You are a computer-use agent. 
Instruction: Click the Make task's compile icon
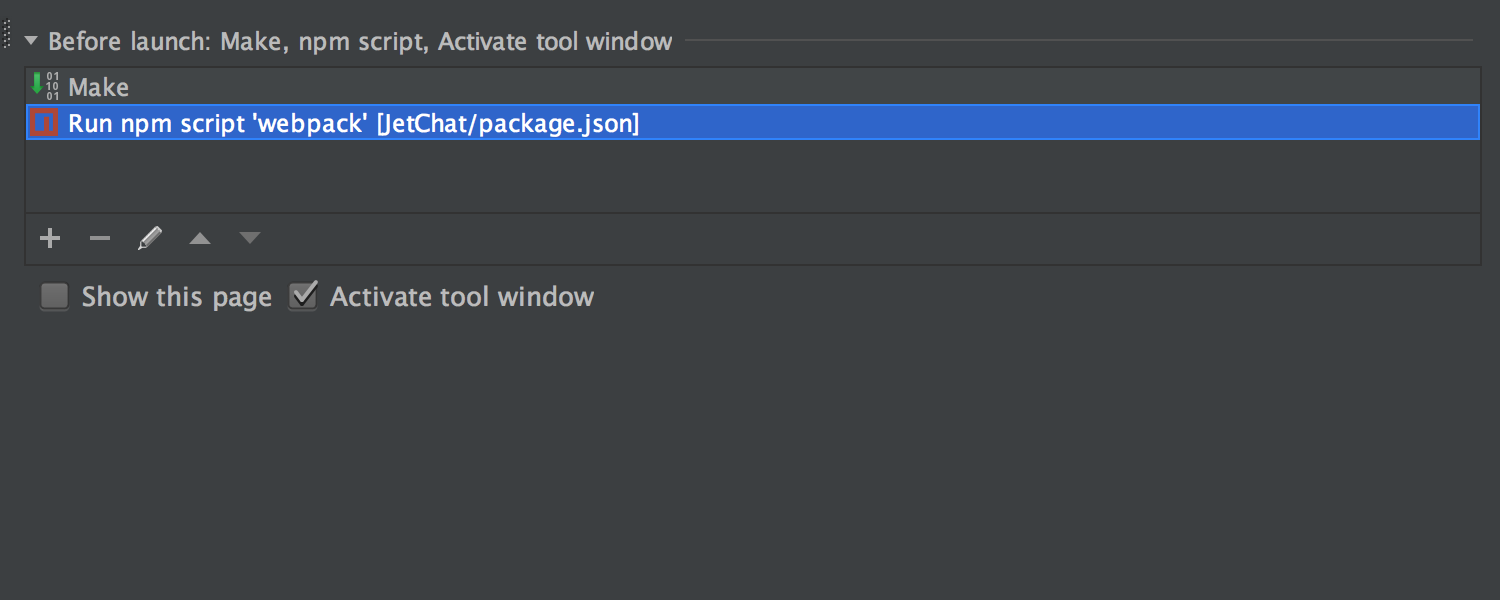click(43, 87)
